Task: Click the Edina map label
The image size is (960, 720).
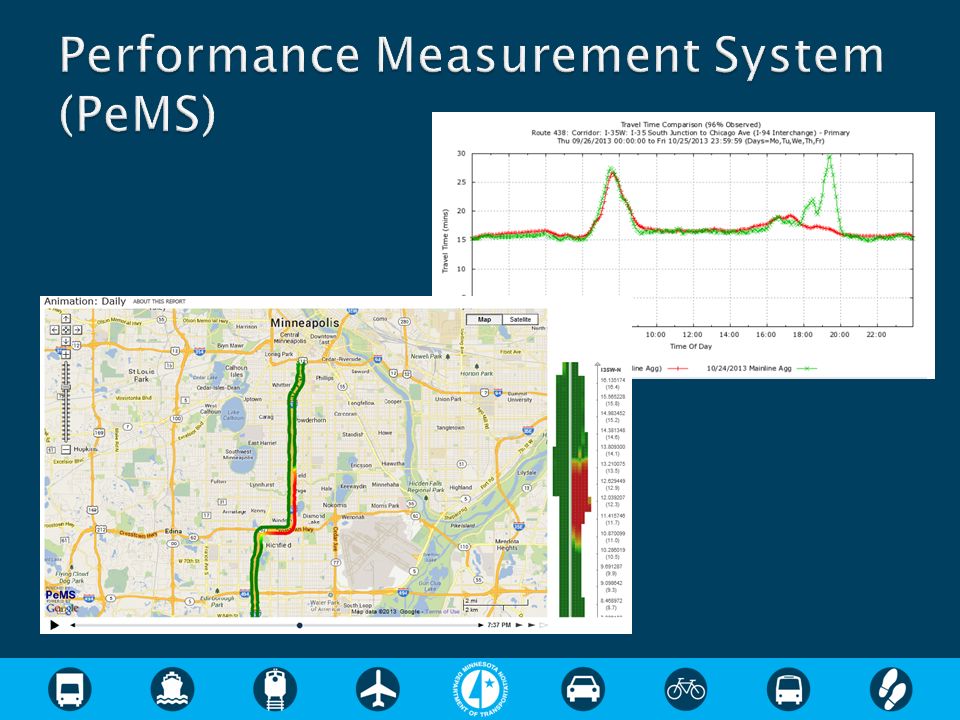Action: tap(173, 531)
